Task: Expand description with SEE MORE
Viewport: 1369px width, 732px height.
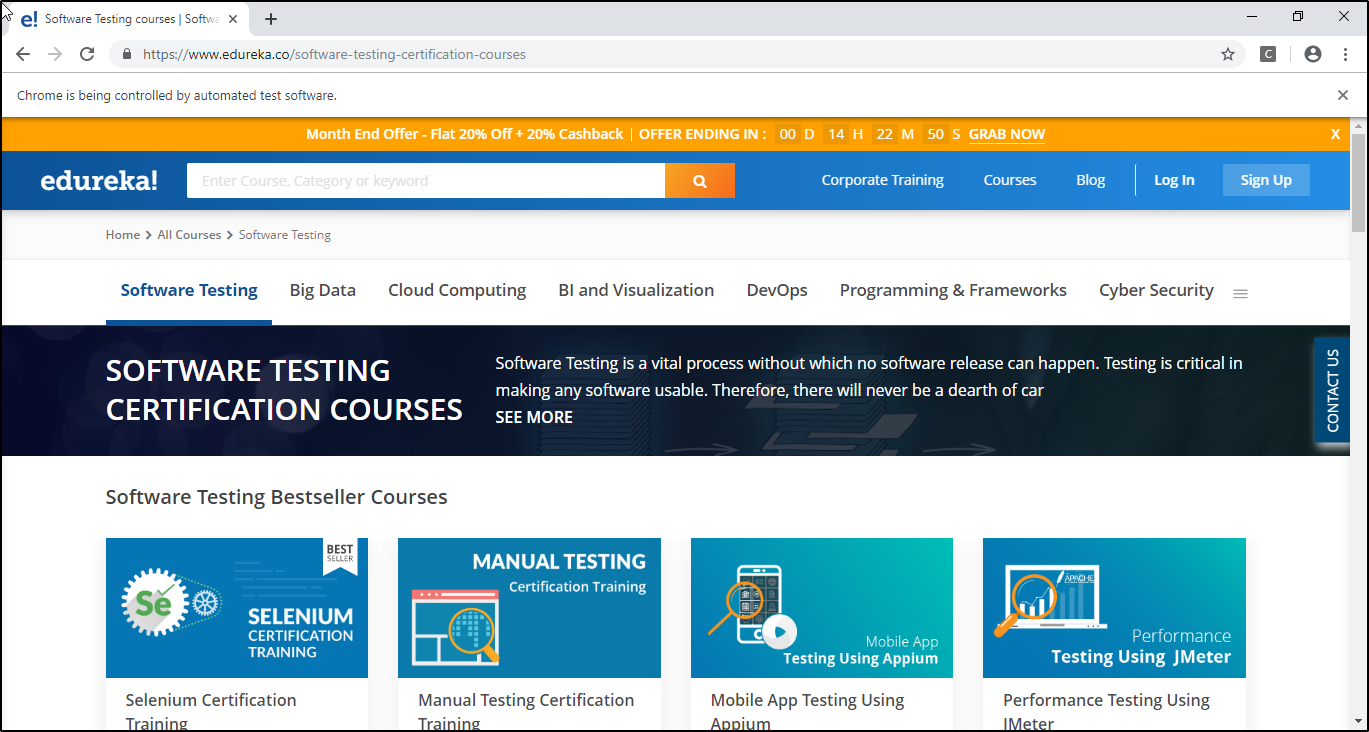Action: pos(534,417)
